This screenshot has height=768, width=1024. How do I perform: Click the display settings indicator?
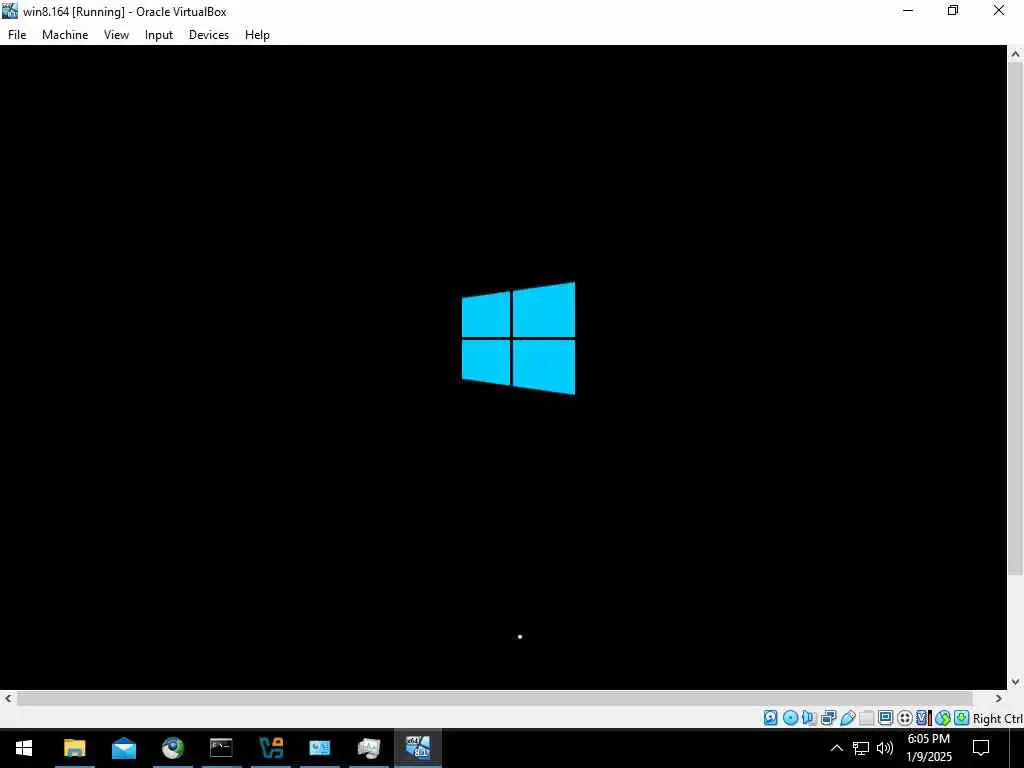point(886,718)
